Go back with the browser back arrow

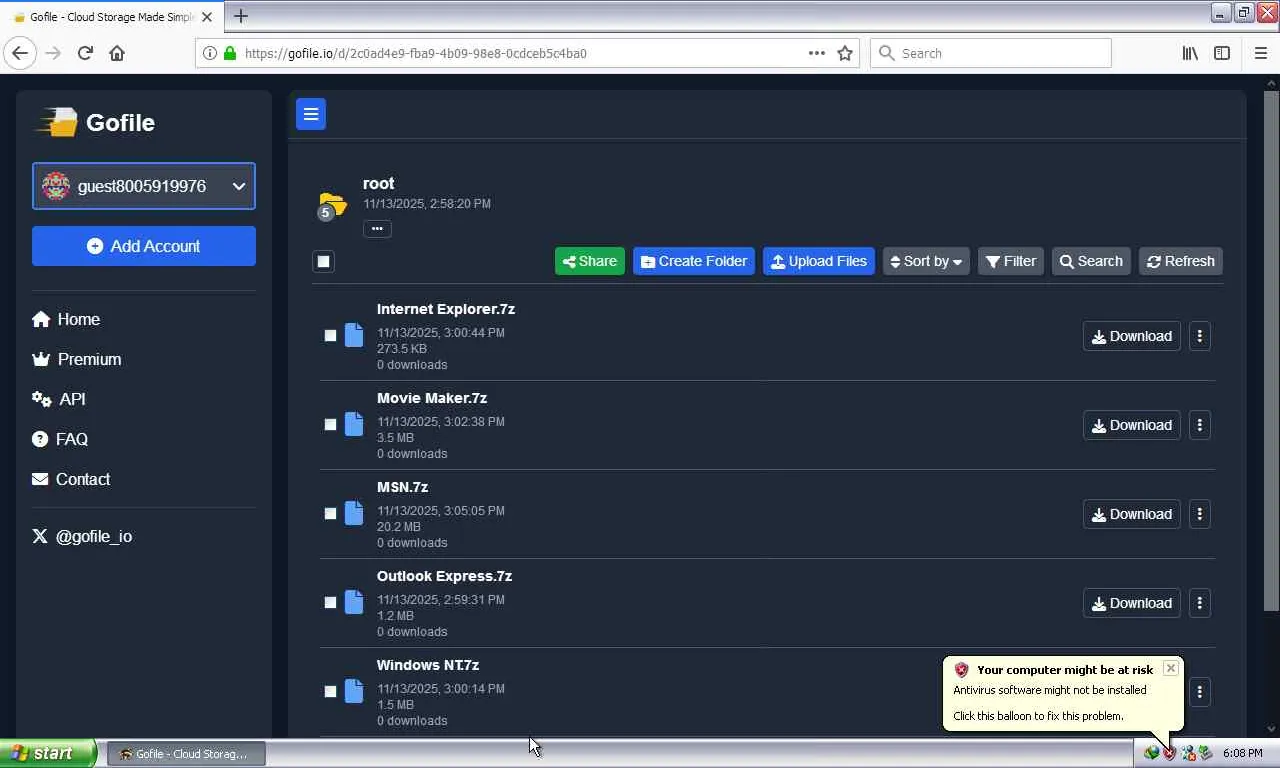20,53
